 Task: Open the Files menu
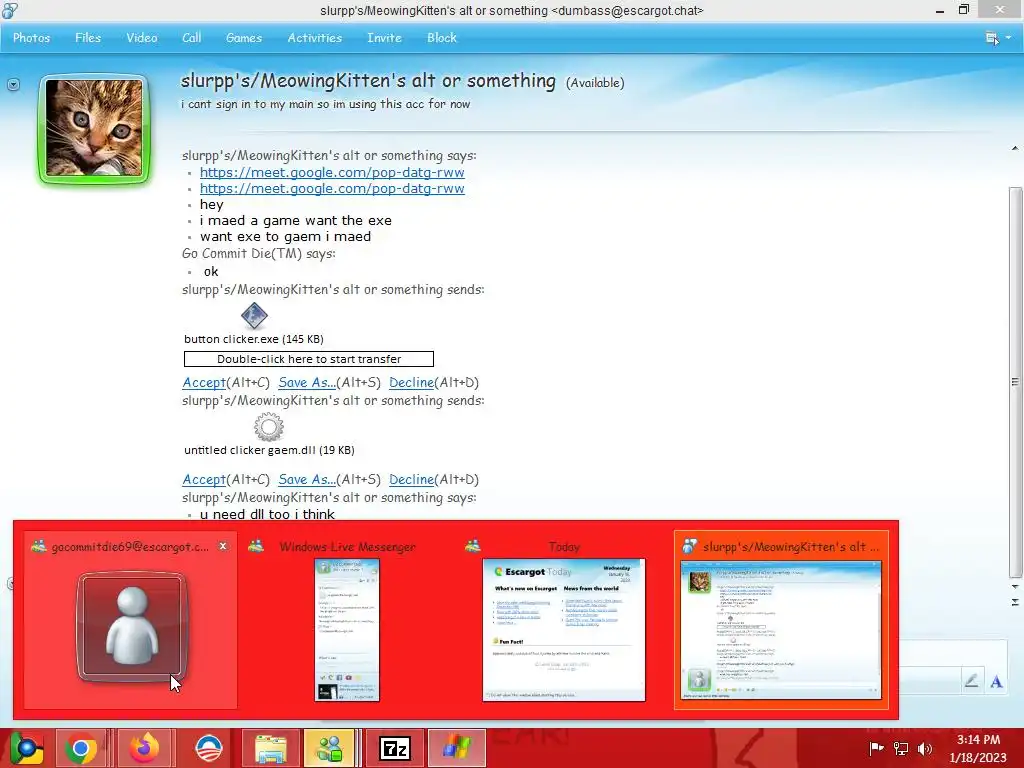[x=88, y=38]
